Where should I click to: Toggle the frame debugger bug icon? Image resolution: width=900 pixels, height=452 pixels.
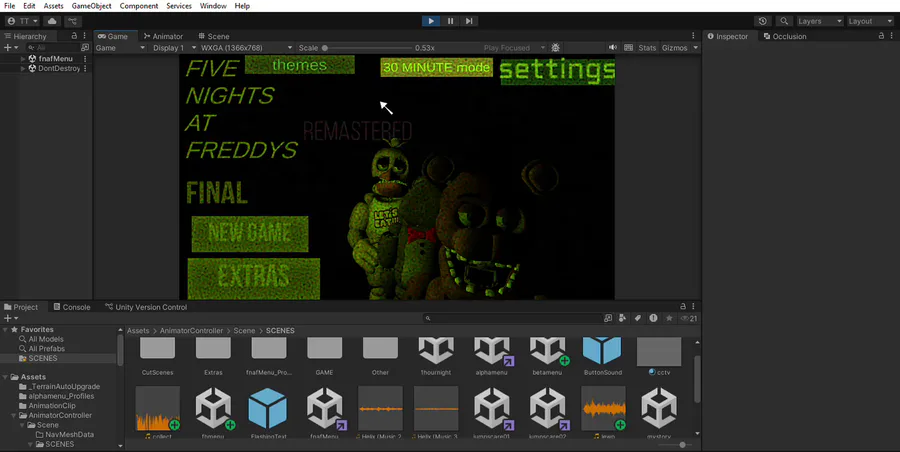pyautogui.click(x=555, y=48)
